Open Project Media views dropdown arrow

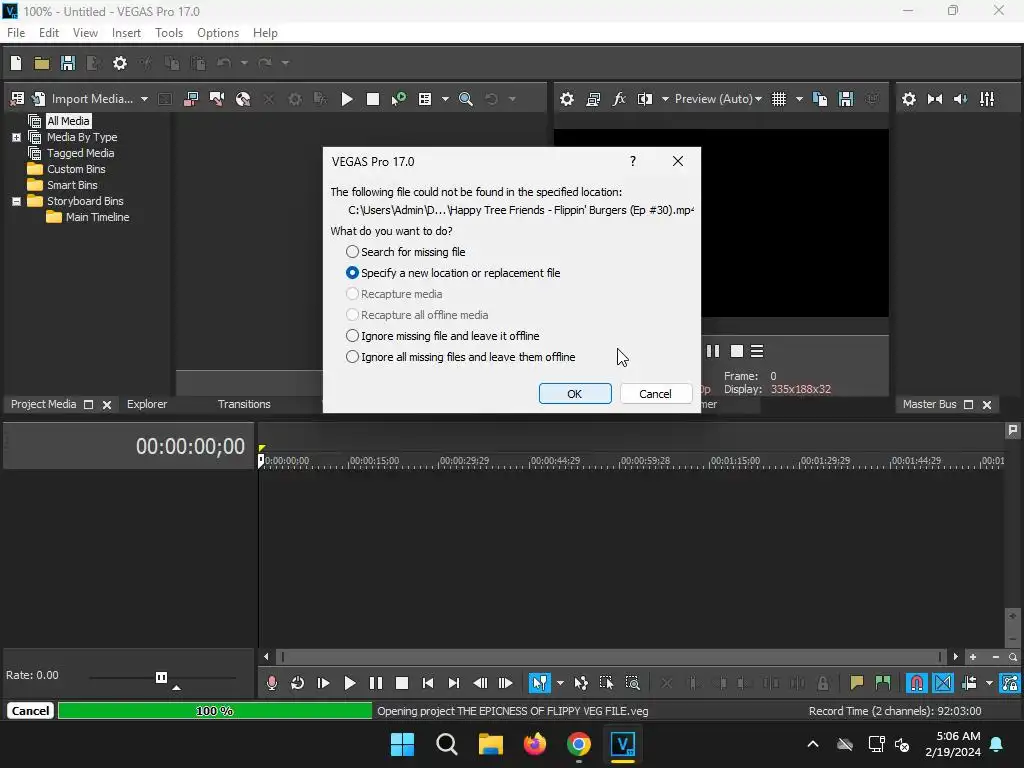tap(445, 99)
